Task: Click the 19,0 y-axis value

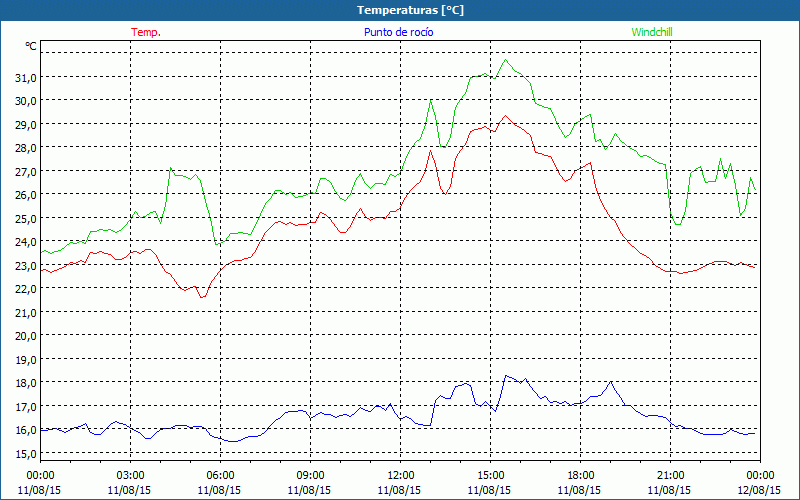Action: (26, 360)
